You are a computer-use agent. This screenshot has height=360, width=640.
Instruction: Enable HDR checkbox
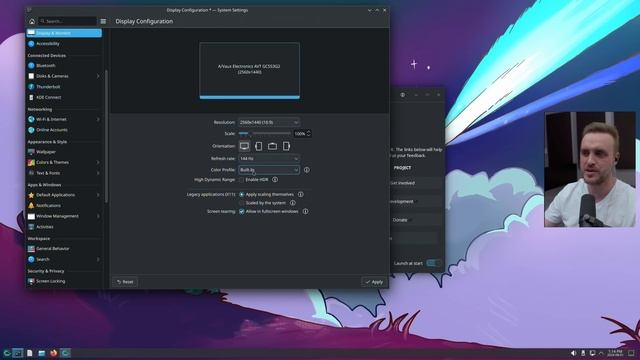coord(241,180)
